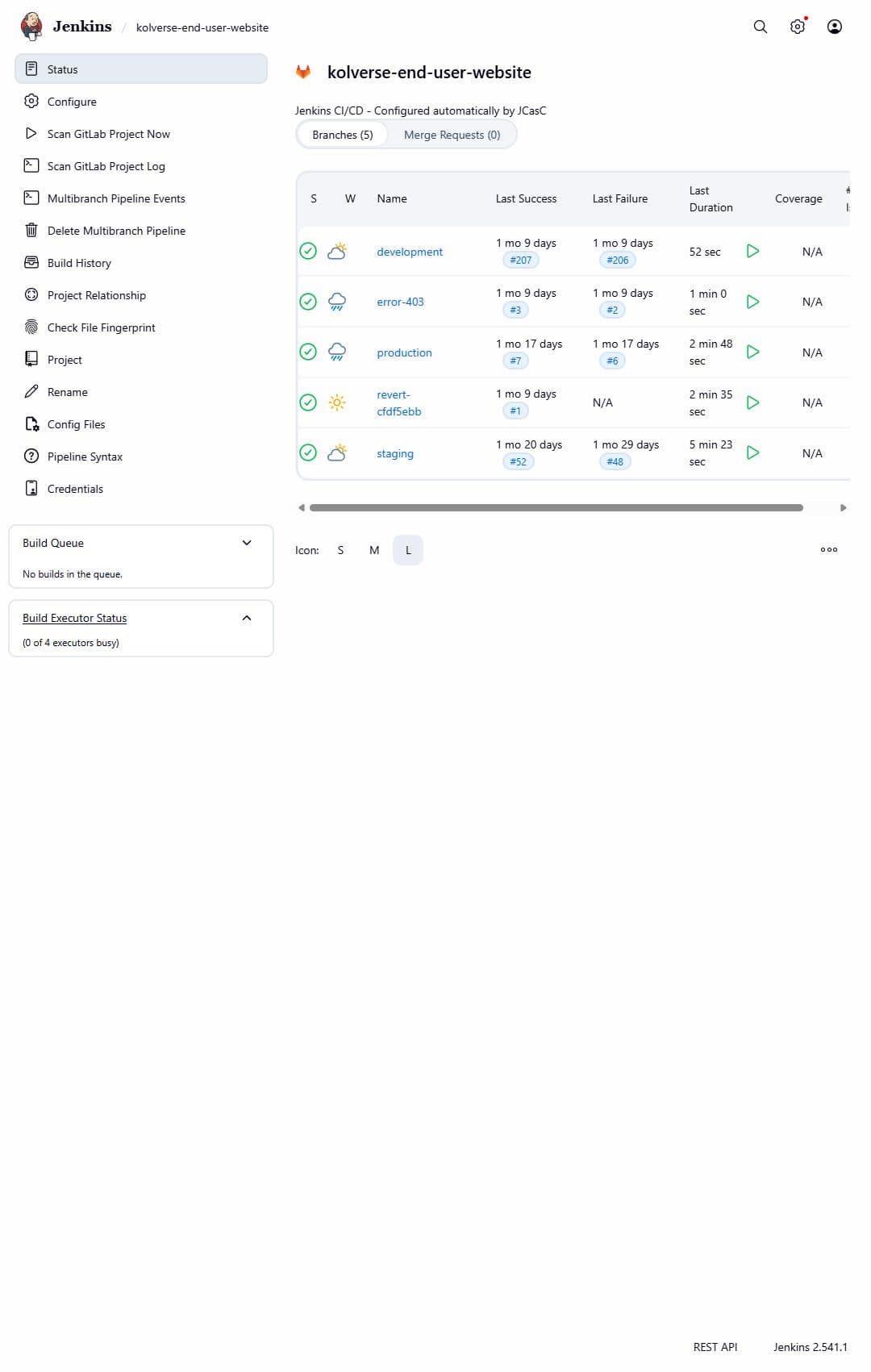Viewport: 871px width, 1372px height.
Task: Open build #52 badge
Action: click(x=518, y=461)
